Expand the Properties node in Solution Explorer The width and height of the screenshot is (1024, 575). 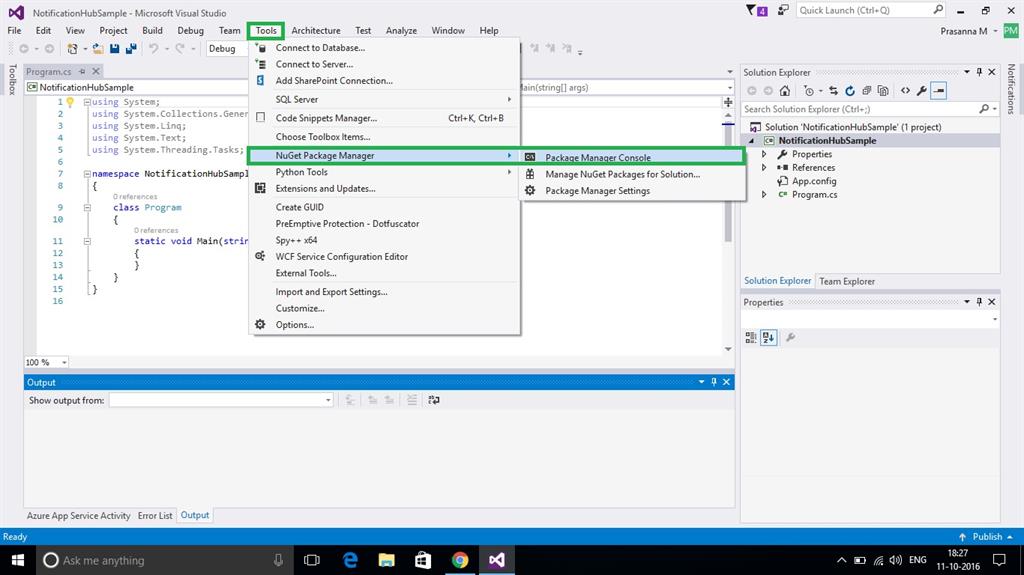click(x=764, y=154)
